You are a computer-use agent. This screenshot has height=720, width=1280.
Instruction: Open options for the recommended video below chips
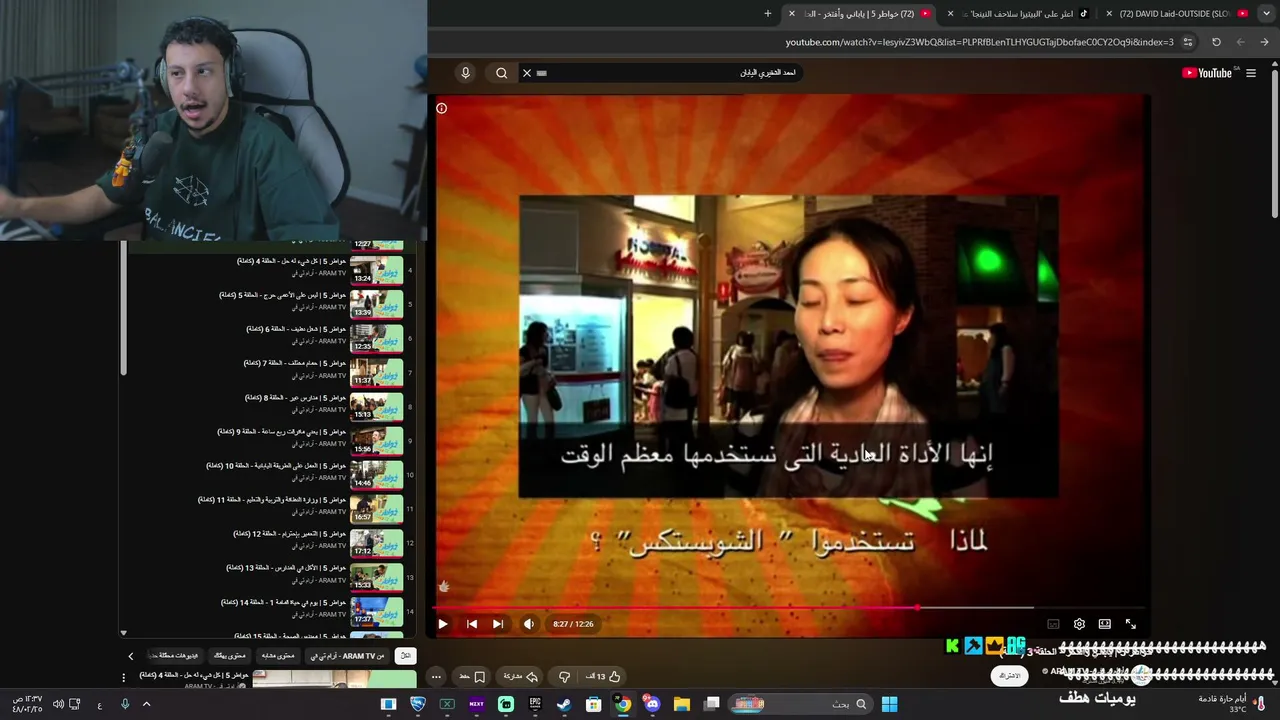(124, 677)
